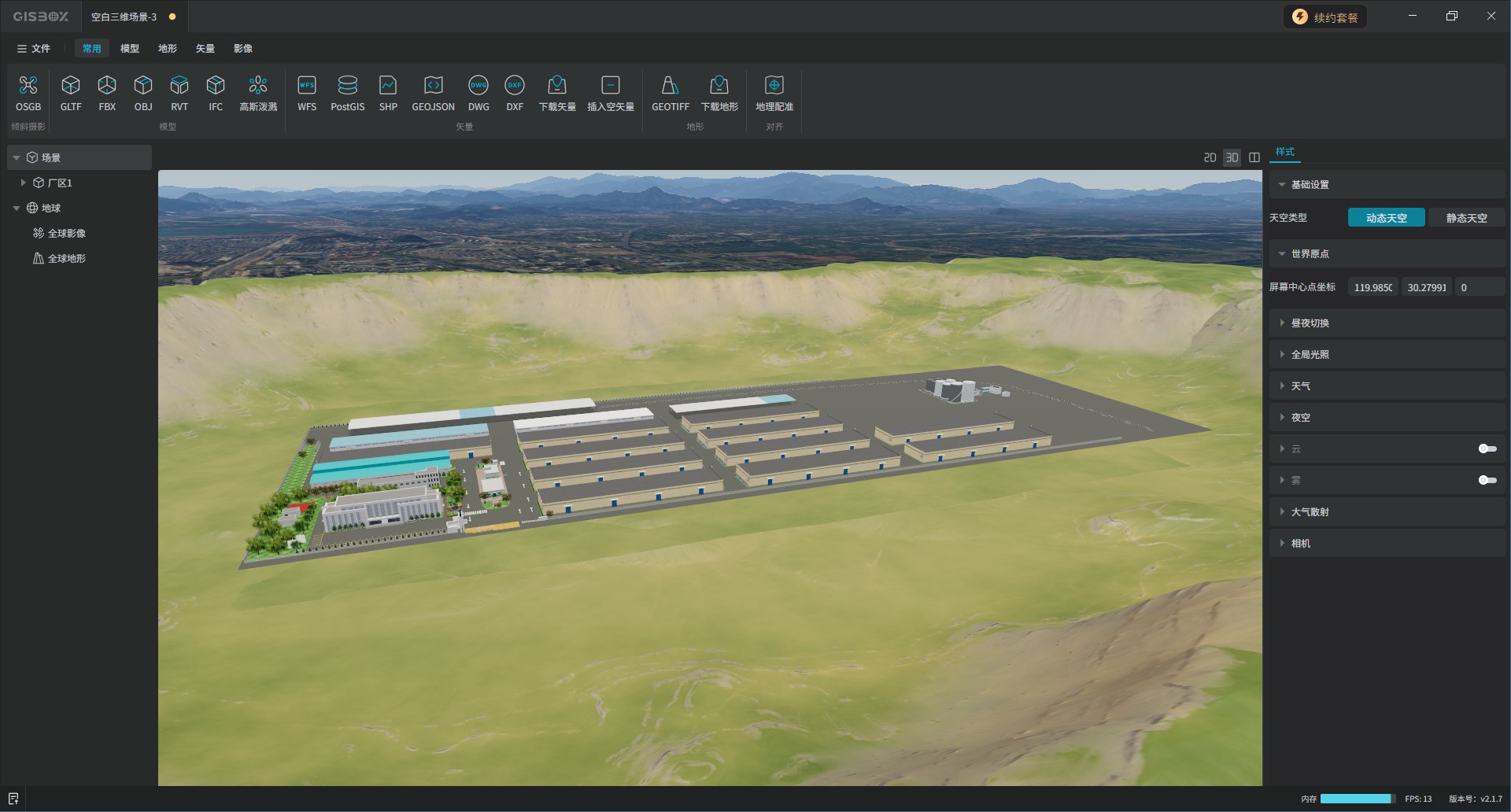Expand the 大气散射 section

1387,512
